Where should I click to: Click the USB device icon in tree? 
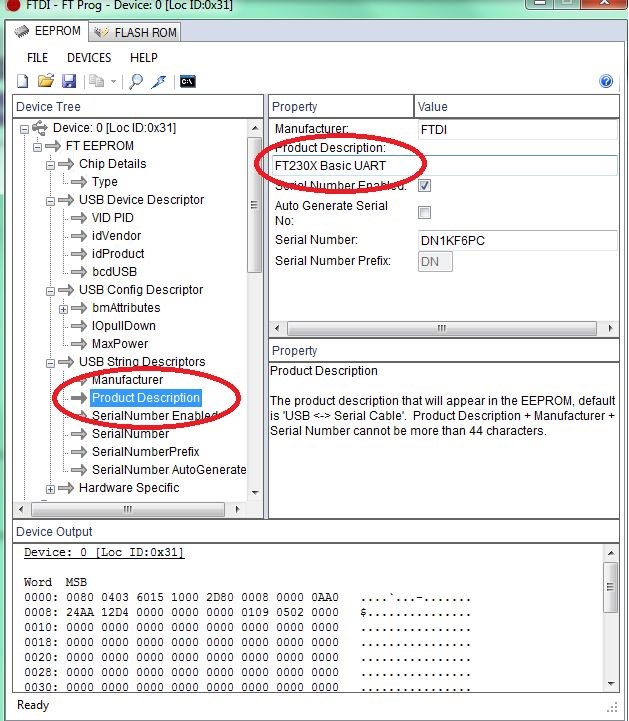tap(40, 128)
